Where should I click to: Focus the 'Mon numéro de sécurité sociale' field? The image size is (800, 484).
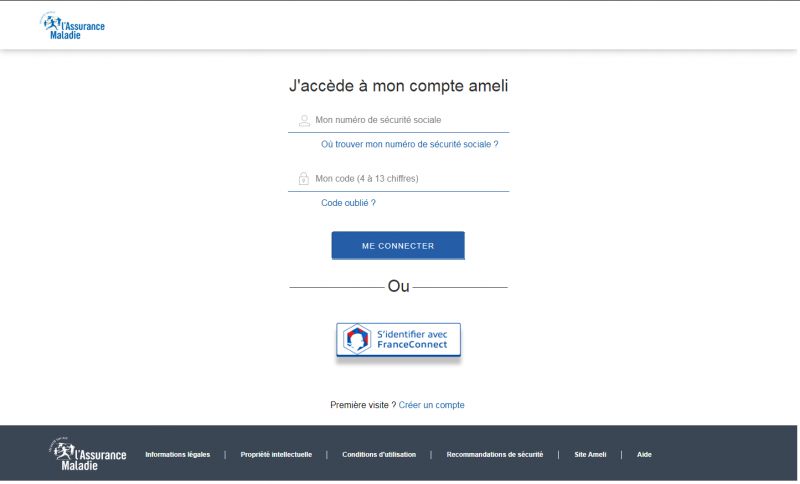pyautogui.click(x=410, y=120)
